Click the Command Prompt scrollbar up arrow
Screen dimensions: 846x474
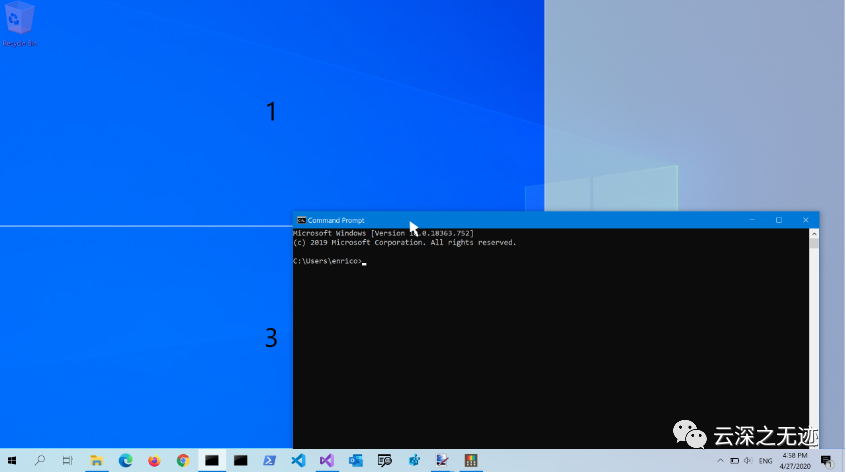point(814,233)
